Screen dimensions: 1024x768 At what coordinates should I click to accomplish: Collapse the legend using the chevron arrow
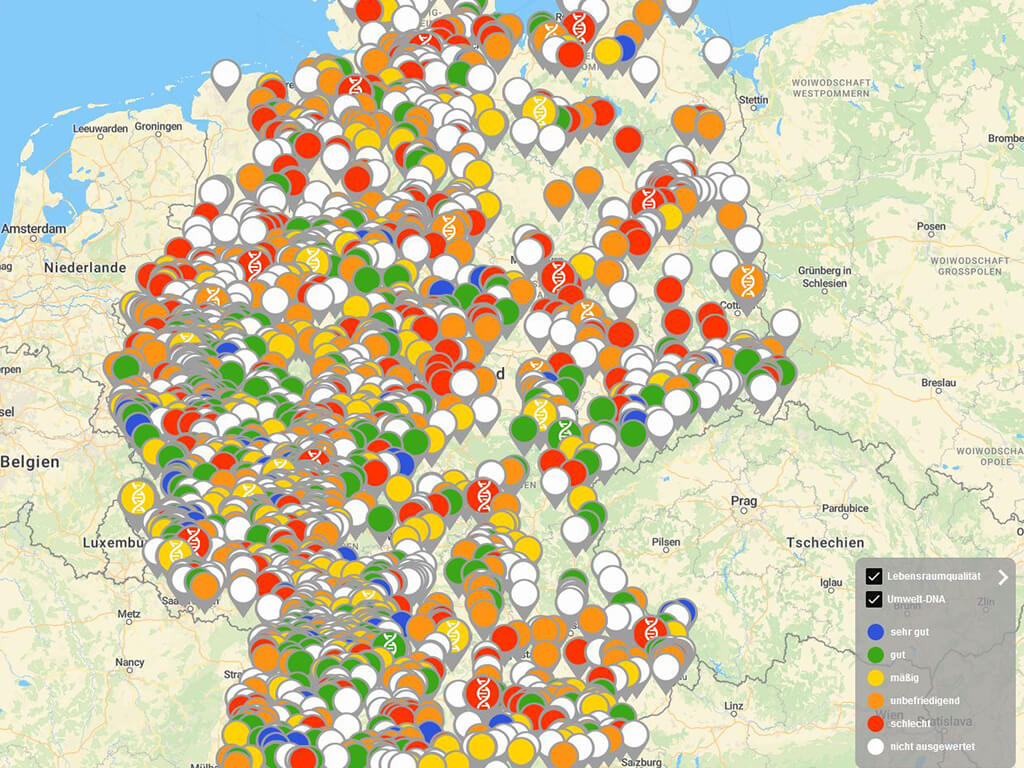pyautogui.click(x=1003, y=577)
